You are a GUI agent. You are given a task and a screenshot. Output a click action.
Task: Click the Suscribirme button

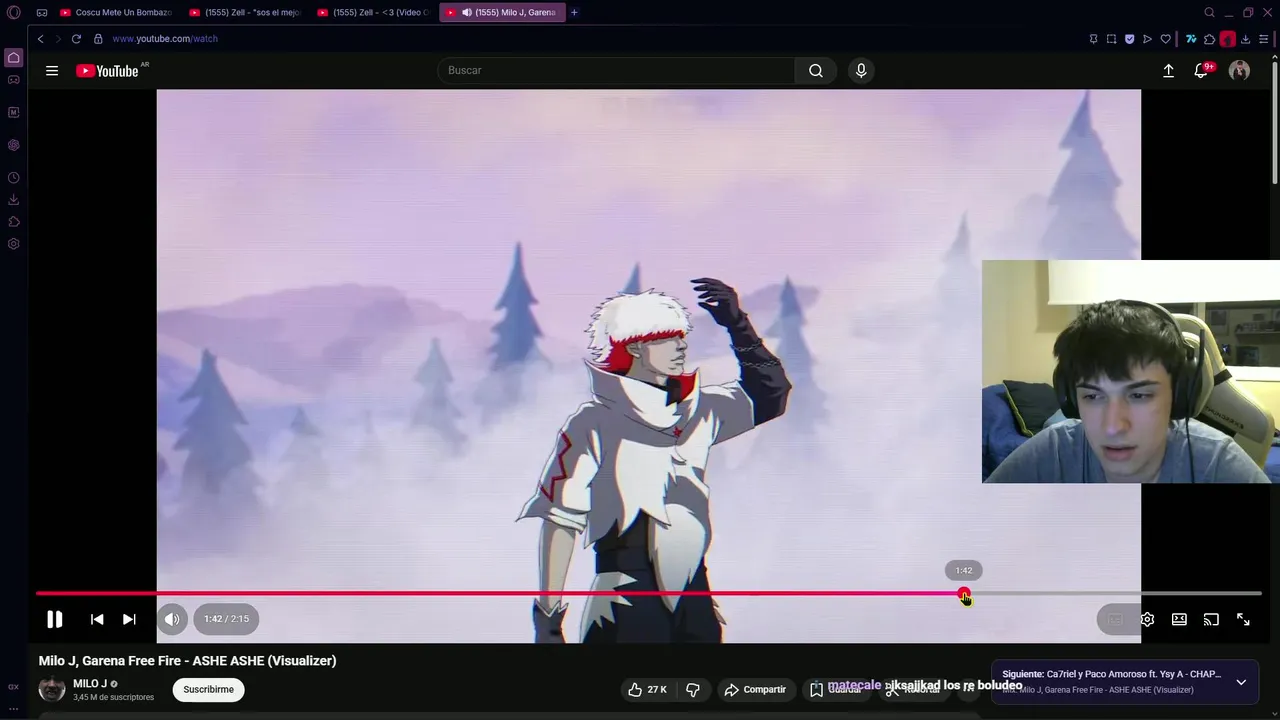click(208, 689)
